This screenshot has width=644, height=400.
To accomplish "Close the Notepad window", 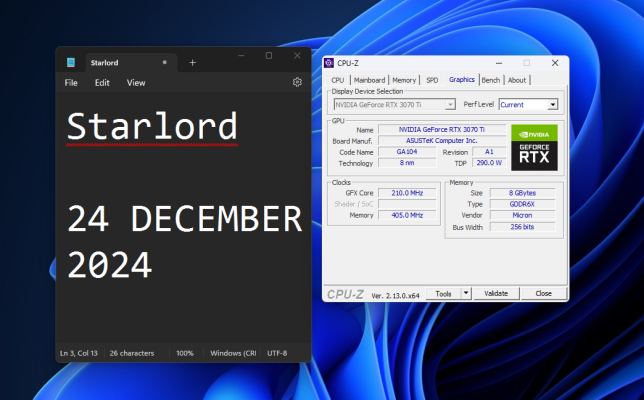I will (x=297, y=55).
